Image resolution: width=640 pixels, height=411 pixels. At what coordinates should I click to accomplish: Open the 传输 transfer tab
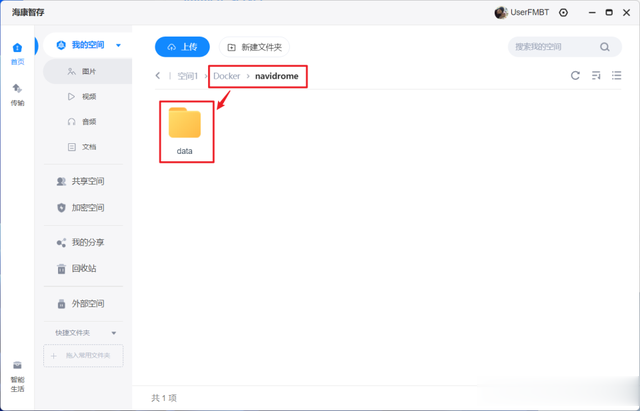pyautogui.click(x=17, y=95)
